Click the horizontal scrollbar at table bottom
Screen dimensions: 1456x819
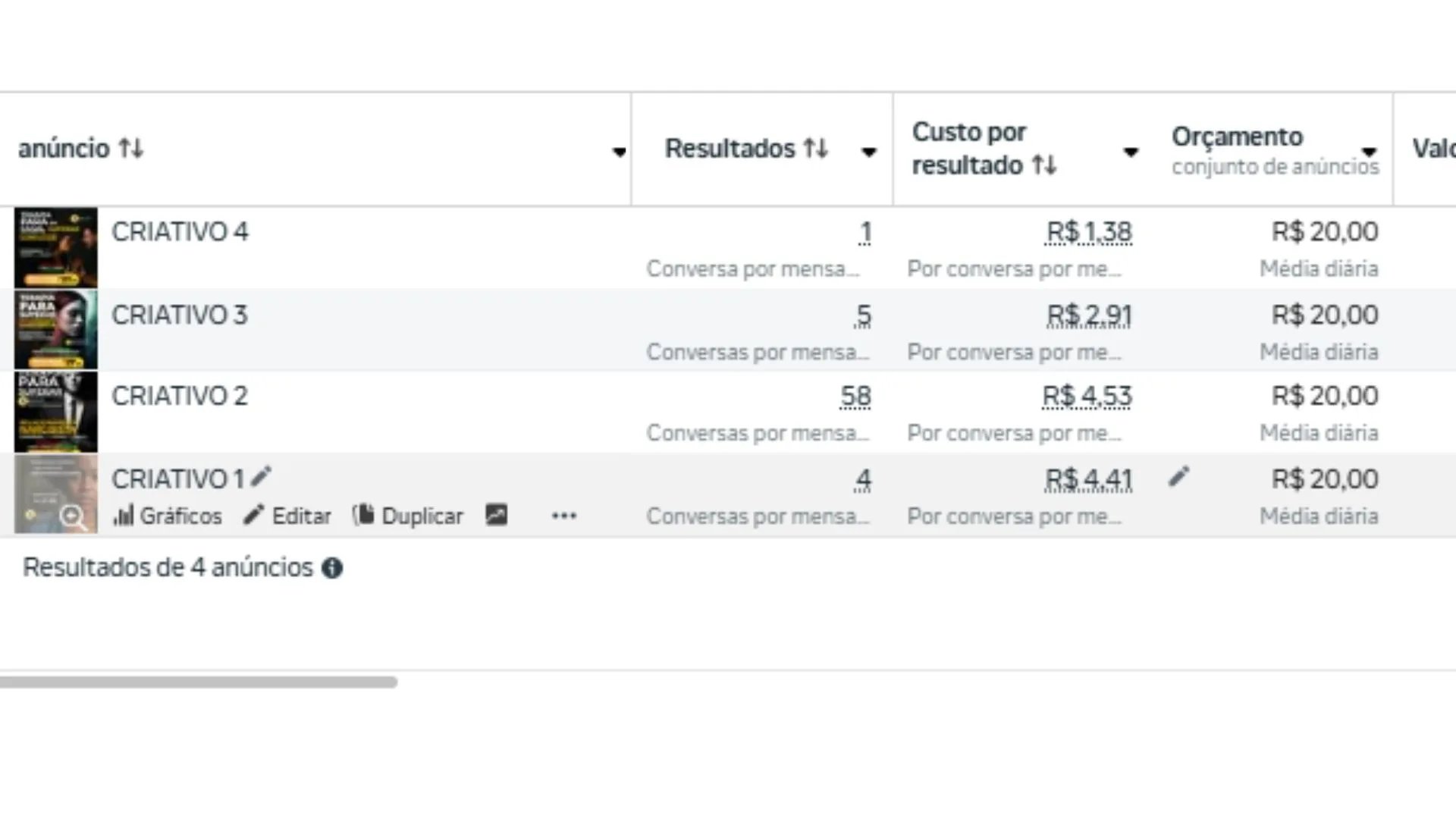199,682
